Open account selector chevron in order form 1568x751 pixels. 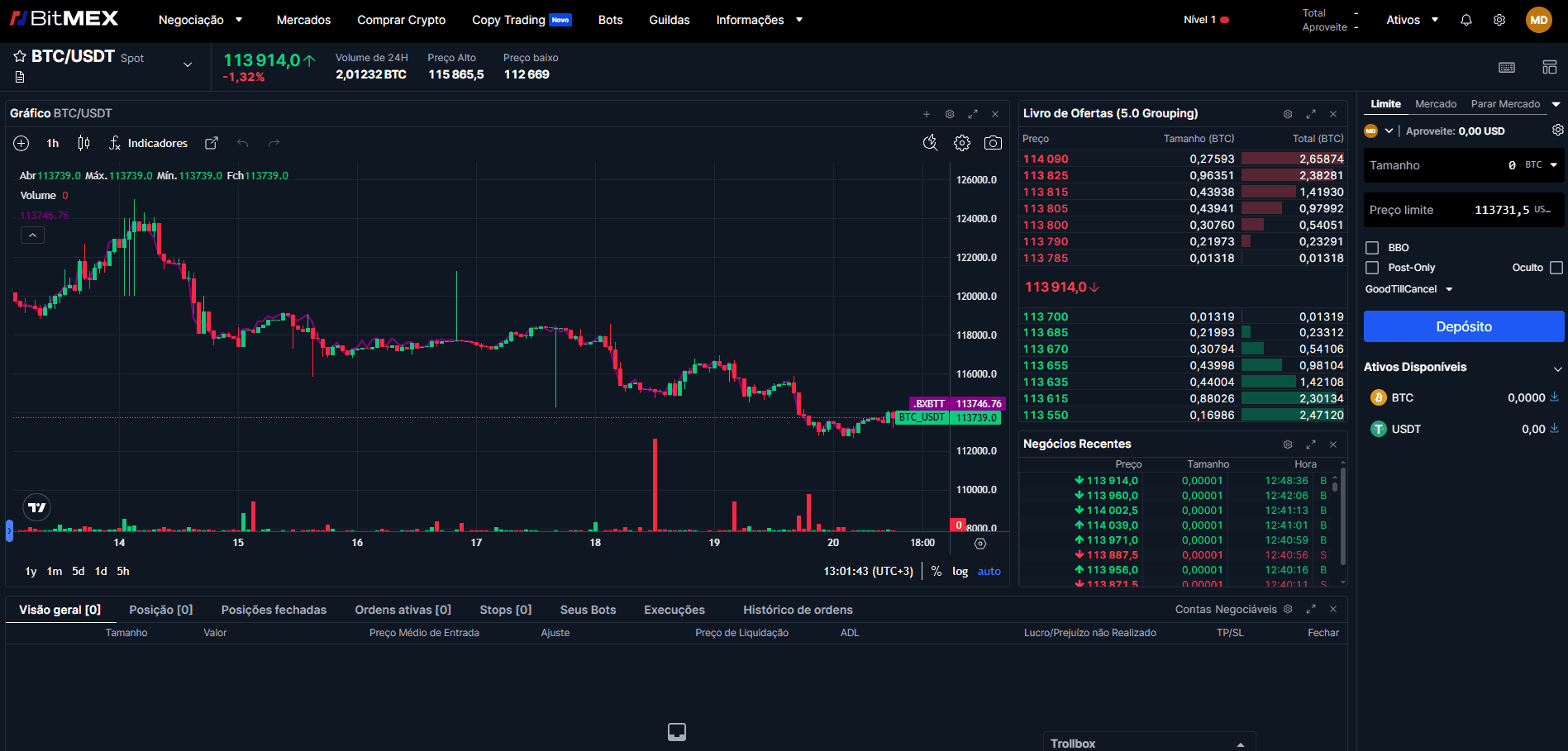[1389, 131]
